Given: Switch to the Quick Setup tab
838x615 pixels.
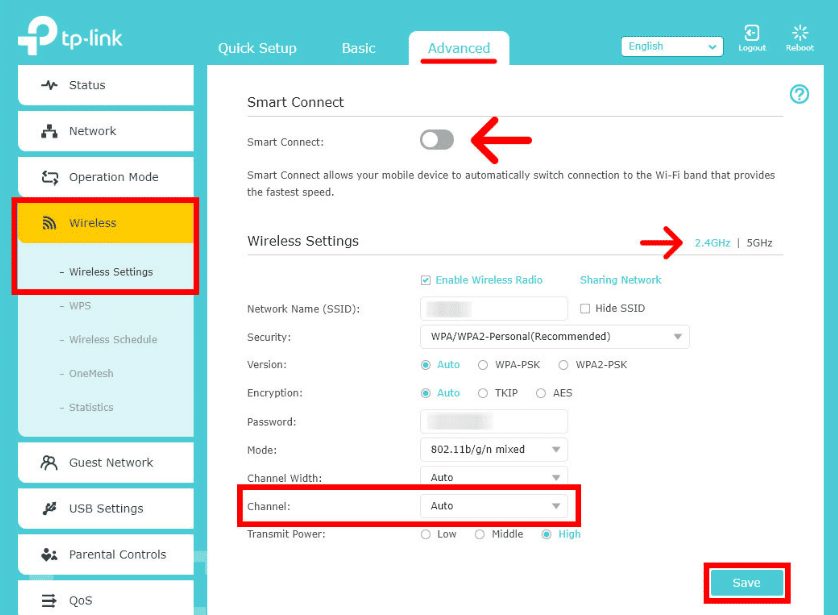Looking at the screenshot, I should tap(256, 48).
